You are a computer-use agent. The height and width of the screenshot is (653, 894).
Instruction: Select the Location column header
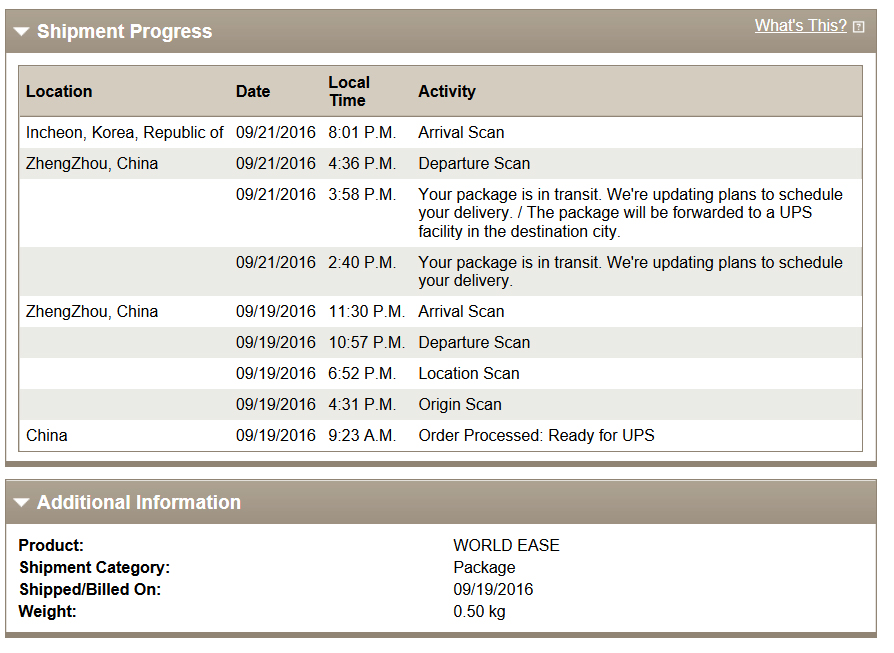[x=59, y=91]
